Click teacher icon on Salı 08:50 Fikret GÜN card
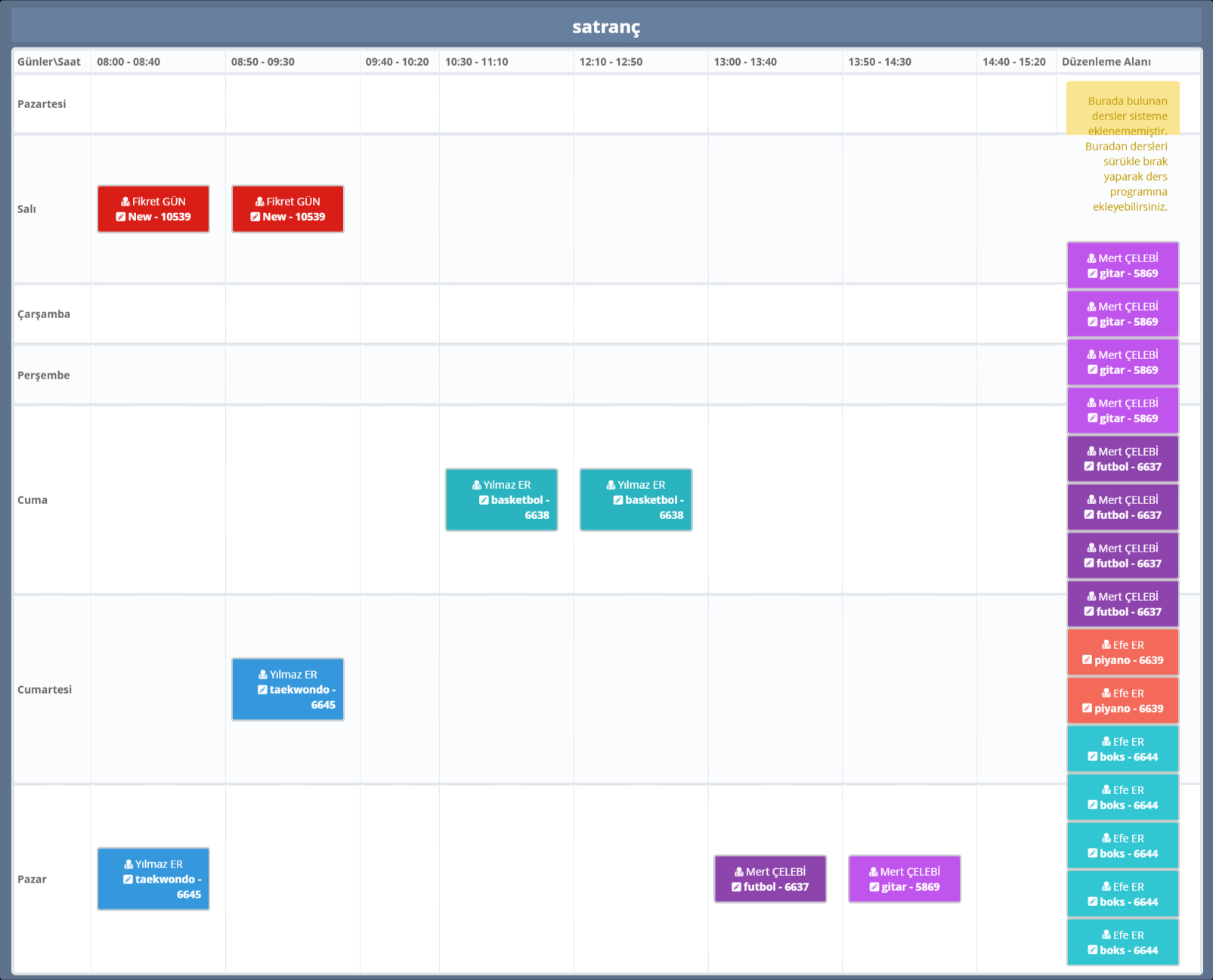Image resolution: width=1213 pixels, height=980 pixels. click(259, 202)
